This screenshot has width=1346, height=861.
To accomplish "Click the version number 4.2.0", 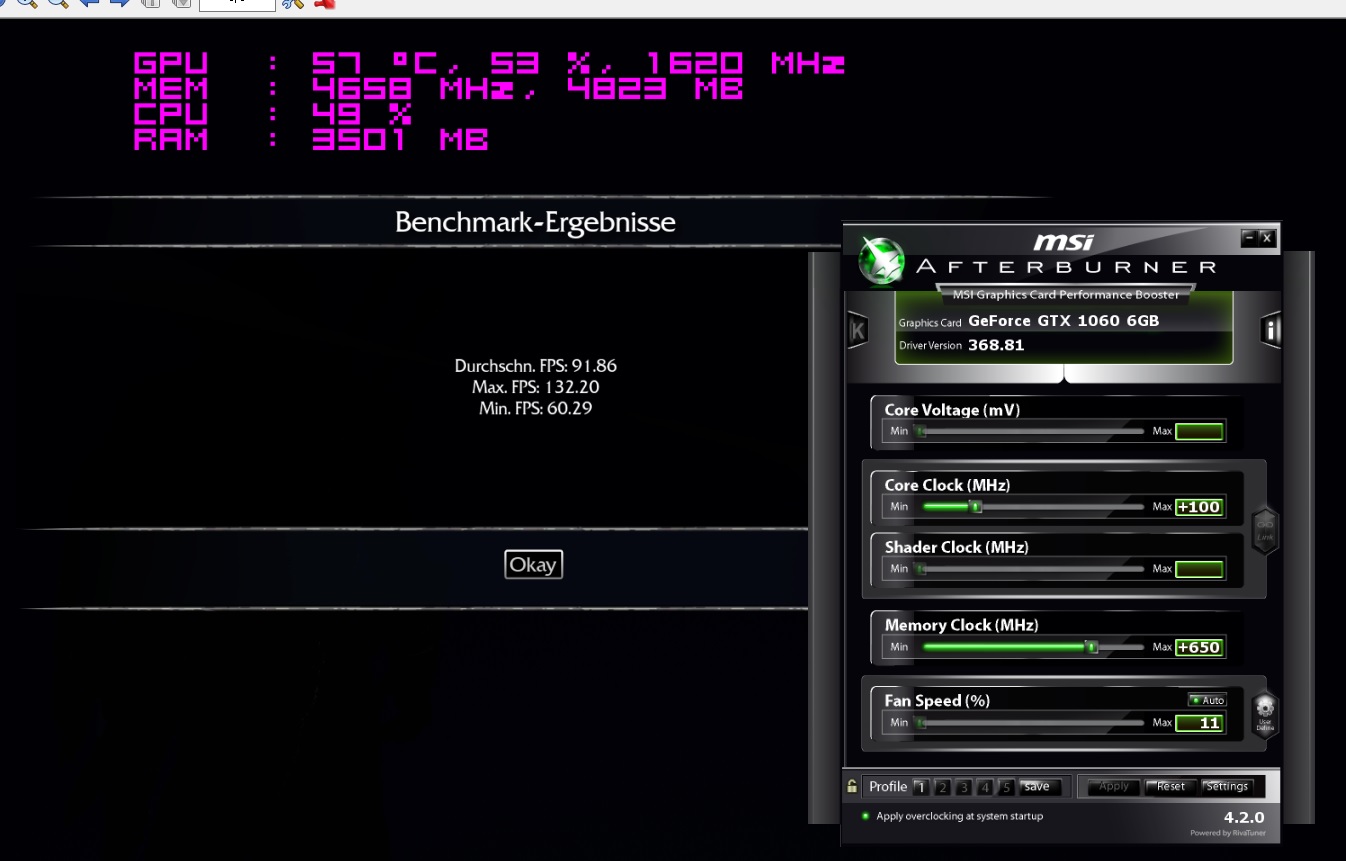I will point(1244,817).
